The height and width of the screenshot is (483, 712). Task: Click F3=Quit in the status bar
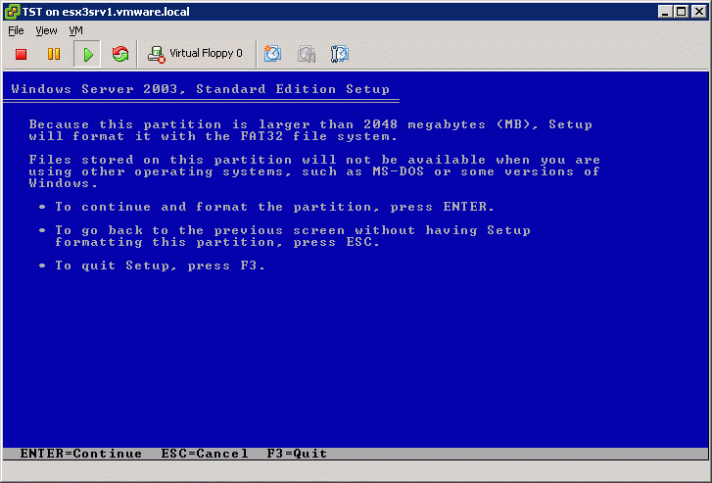(297, 453)
